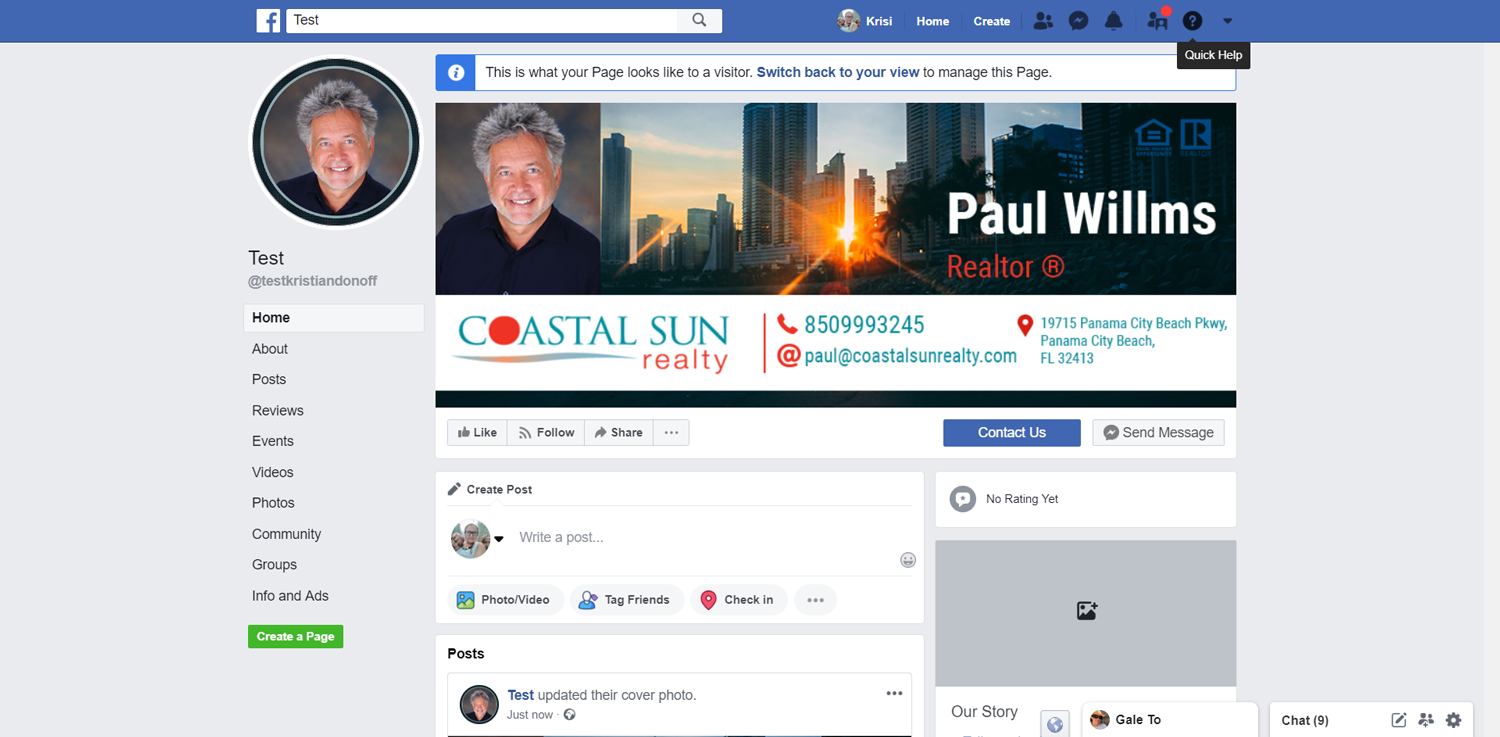Open the Photos section in the sidebar
The image size is (1500, 737).
272,503
